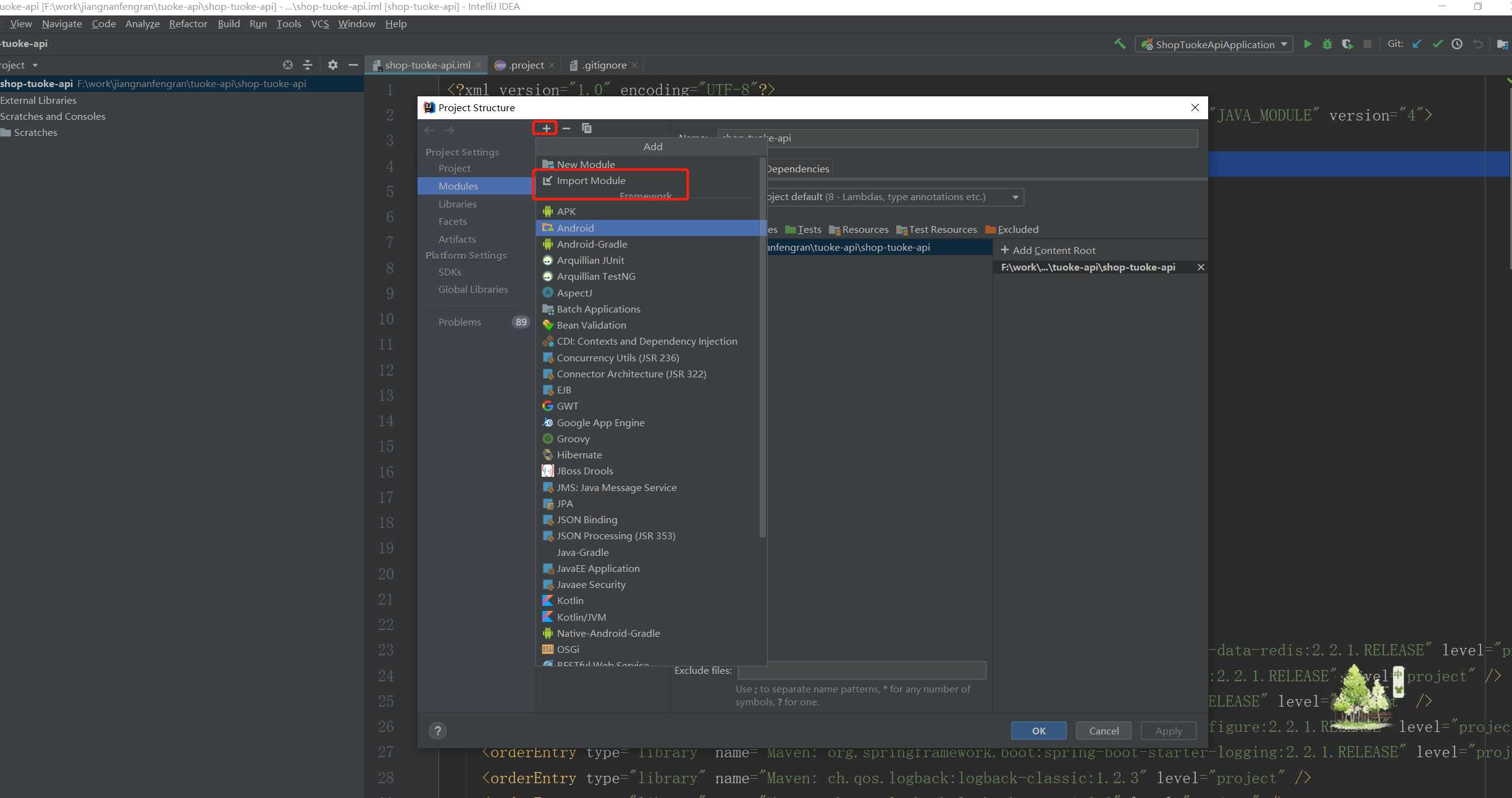The height and width of the screenshot is (798, 1512).
Task: Click the plus Add button in Project Structure
Action: pos(546,128)
